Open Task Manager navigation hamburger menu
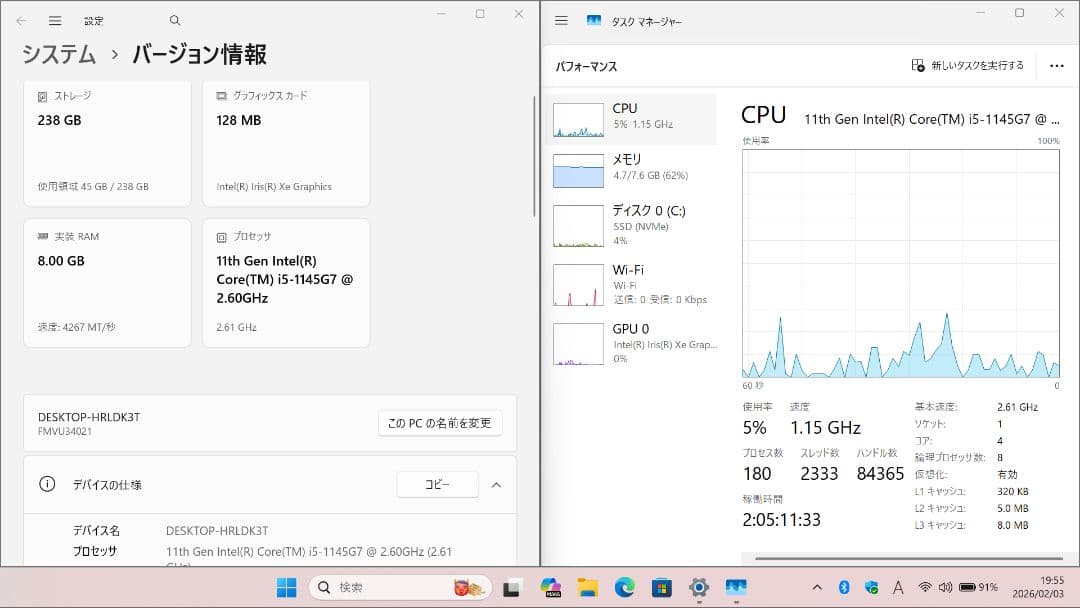This screenshot has width=1080, height=608. [562, 19]
